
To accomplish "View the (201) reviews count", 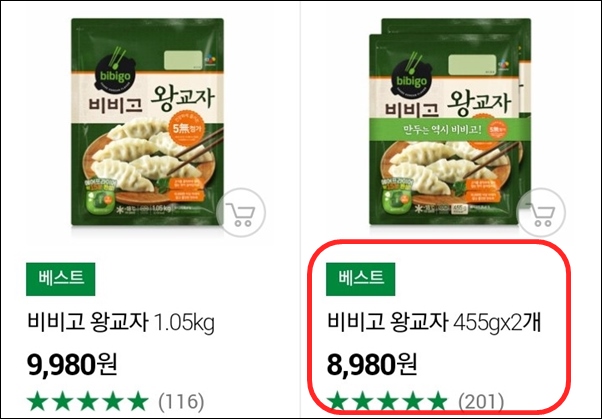I will pyautogui.click(x=481, y=402).
